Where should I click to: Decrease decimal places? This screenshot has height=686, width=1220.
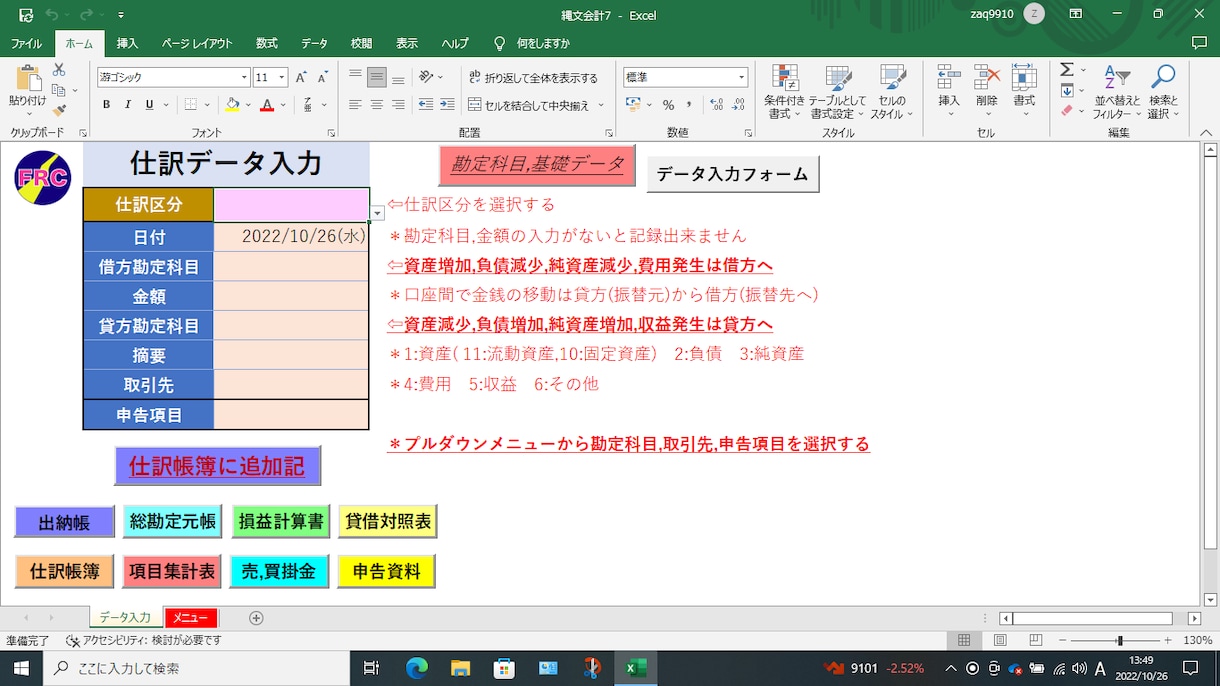click(738, 104)
